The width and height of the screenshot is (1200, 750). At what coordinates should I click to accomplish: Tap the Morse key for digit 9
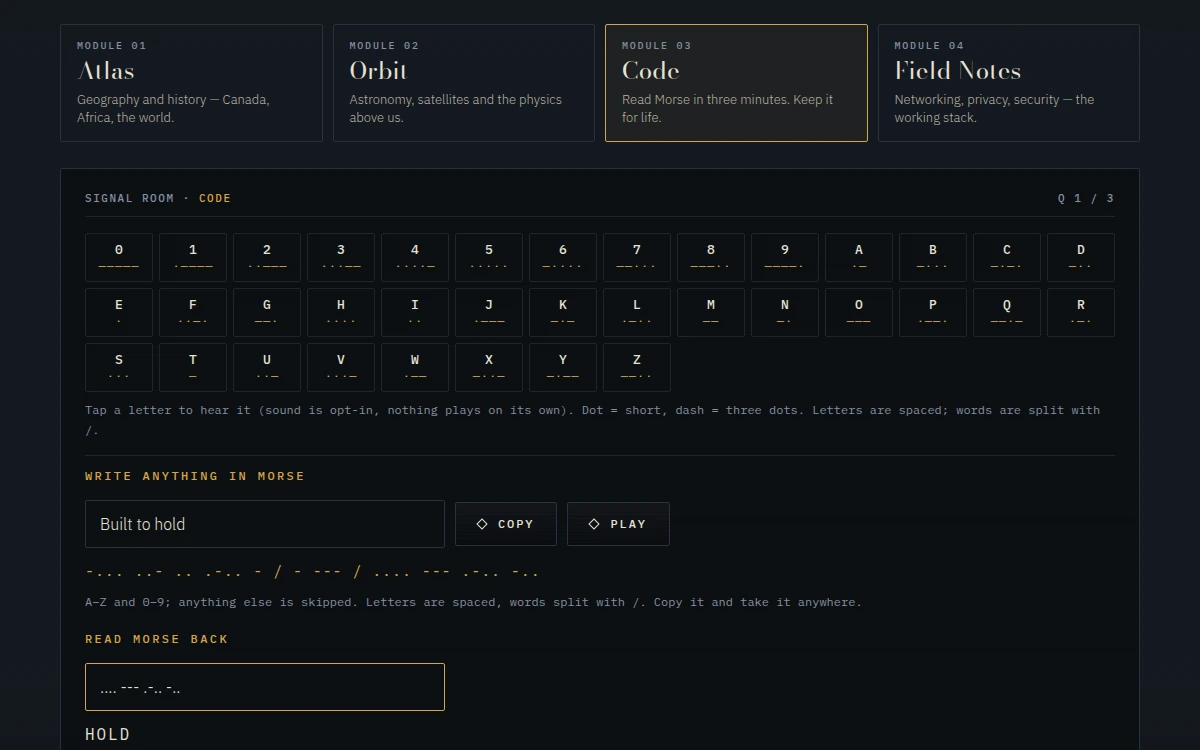click(785, 257)
